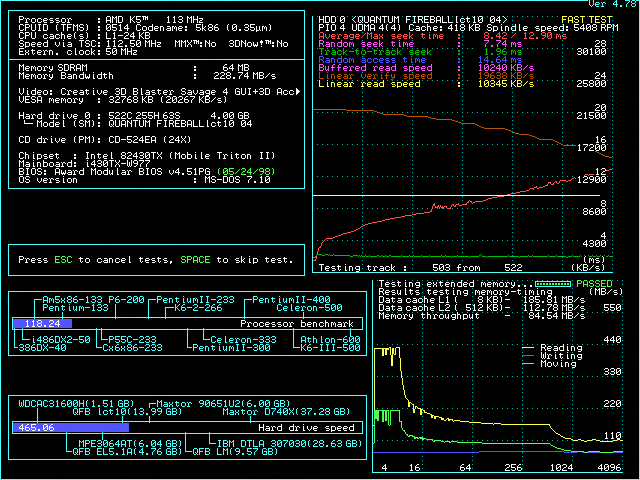
Task: Click the CPUID value '0514'
Action: pyautogui.click(x=117, y=28)
